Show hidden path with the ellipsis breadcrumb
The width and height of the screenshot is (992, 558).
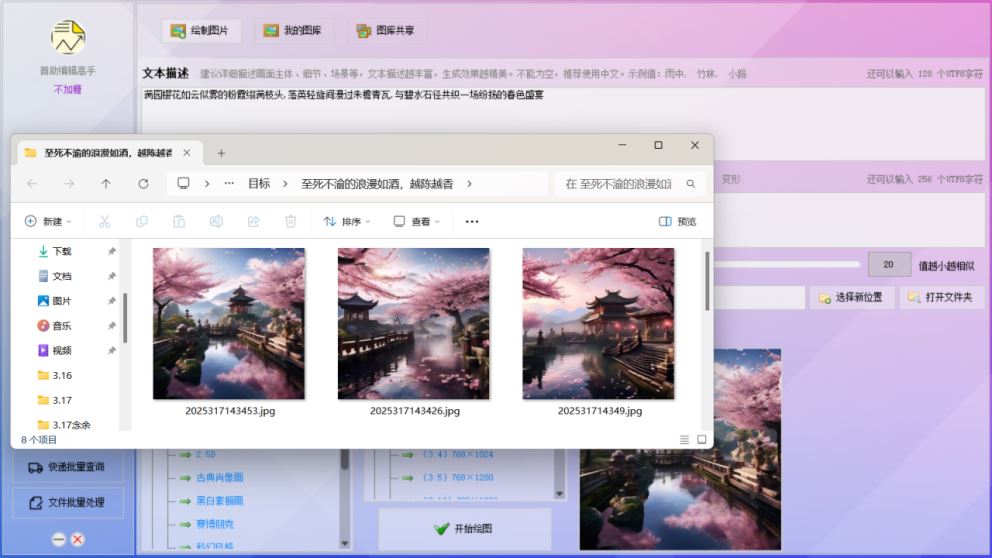point(229,183)
